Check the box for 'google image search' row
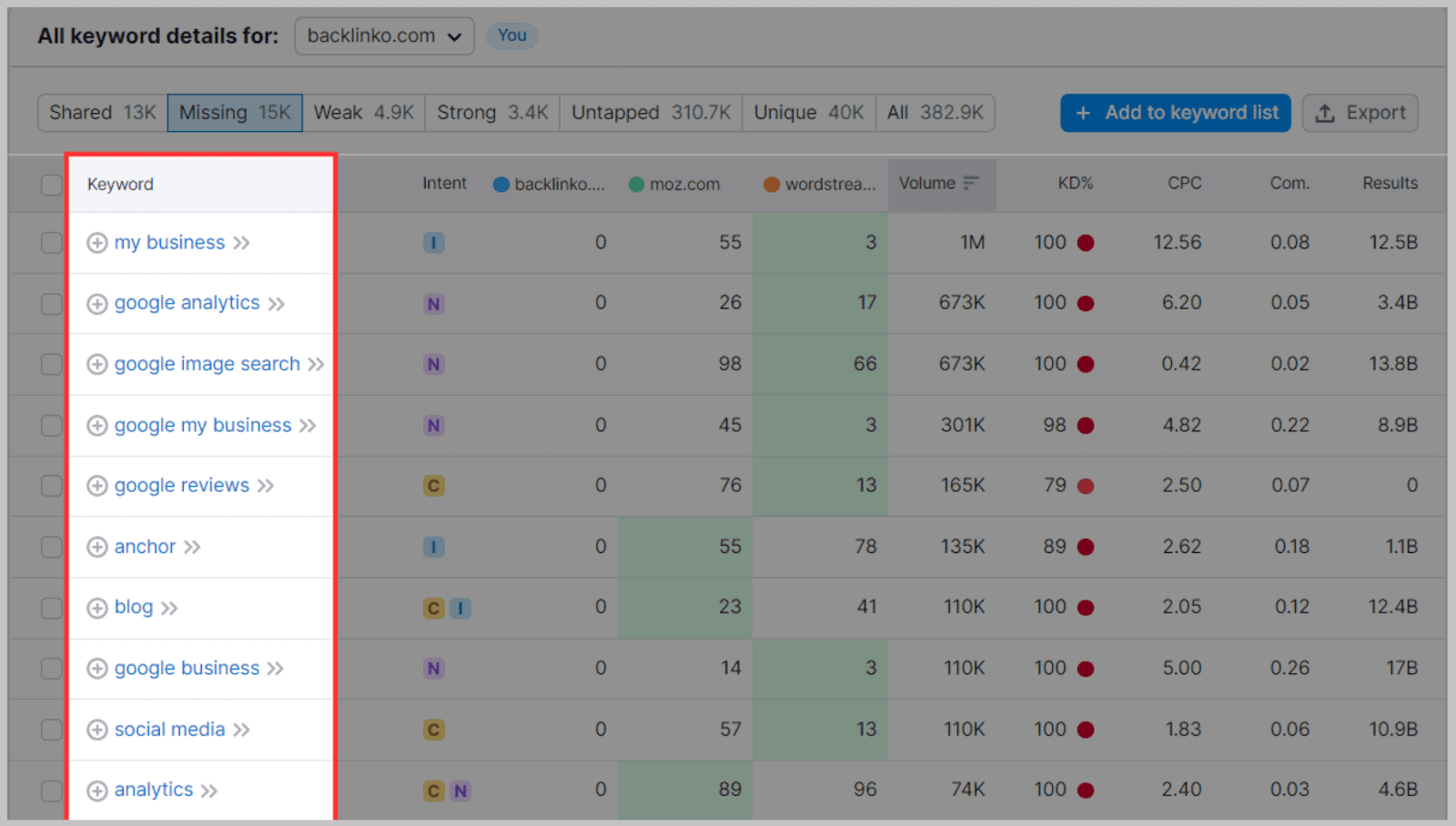 tap(52, 365)
